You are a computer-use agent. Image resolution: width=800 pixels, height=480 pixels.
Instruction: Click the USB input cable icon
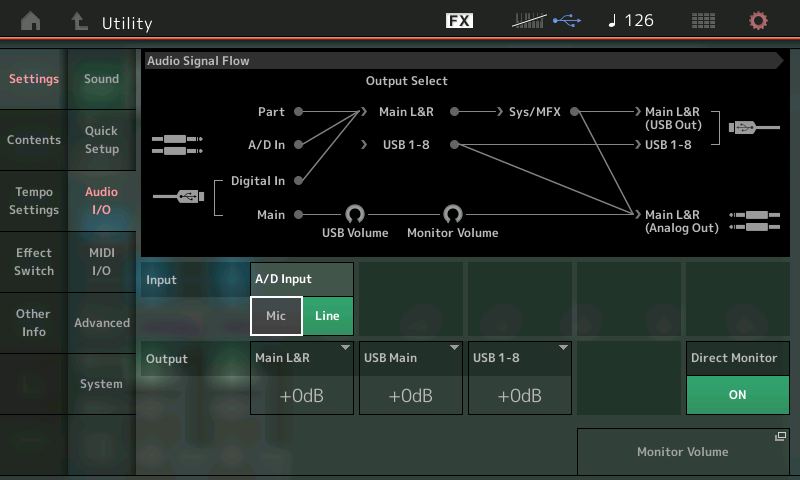pyautogui.click(x=179, y=196)
